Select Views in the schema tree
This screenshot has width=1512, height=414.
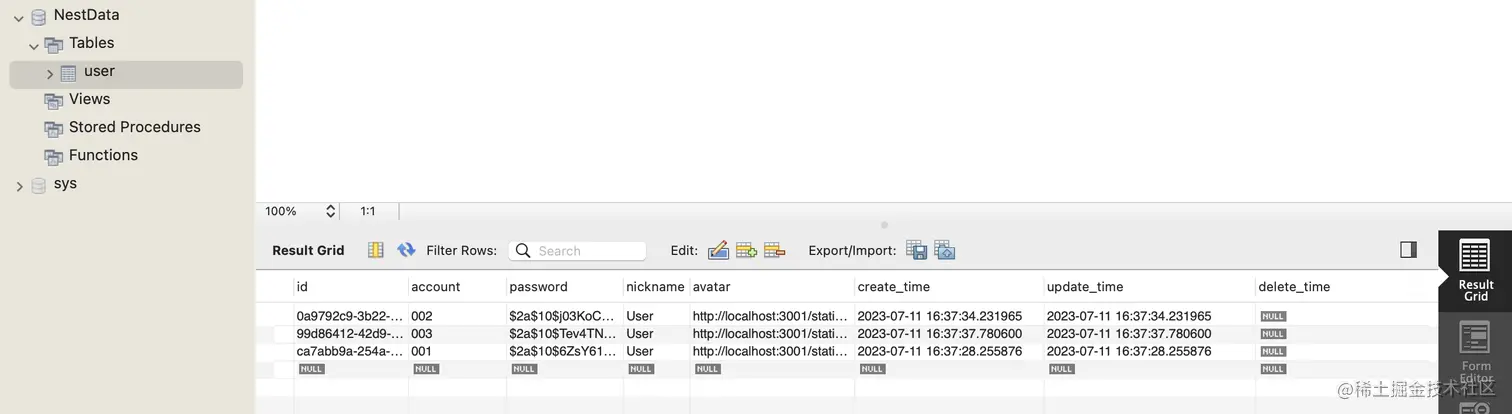coord(89,99)
